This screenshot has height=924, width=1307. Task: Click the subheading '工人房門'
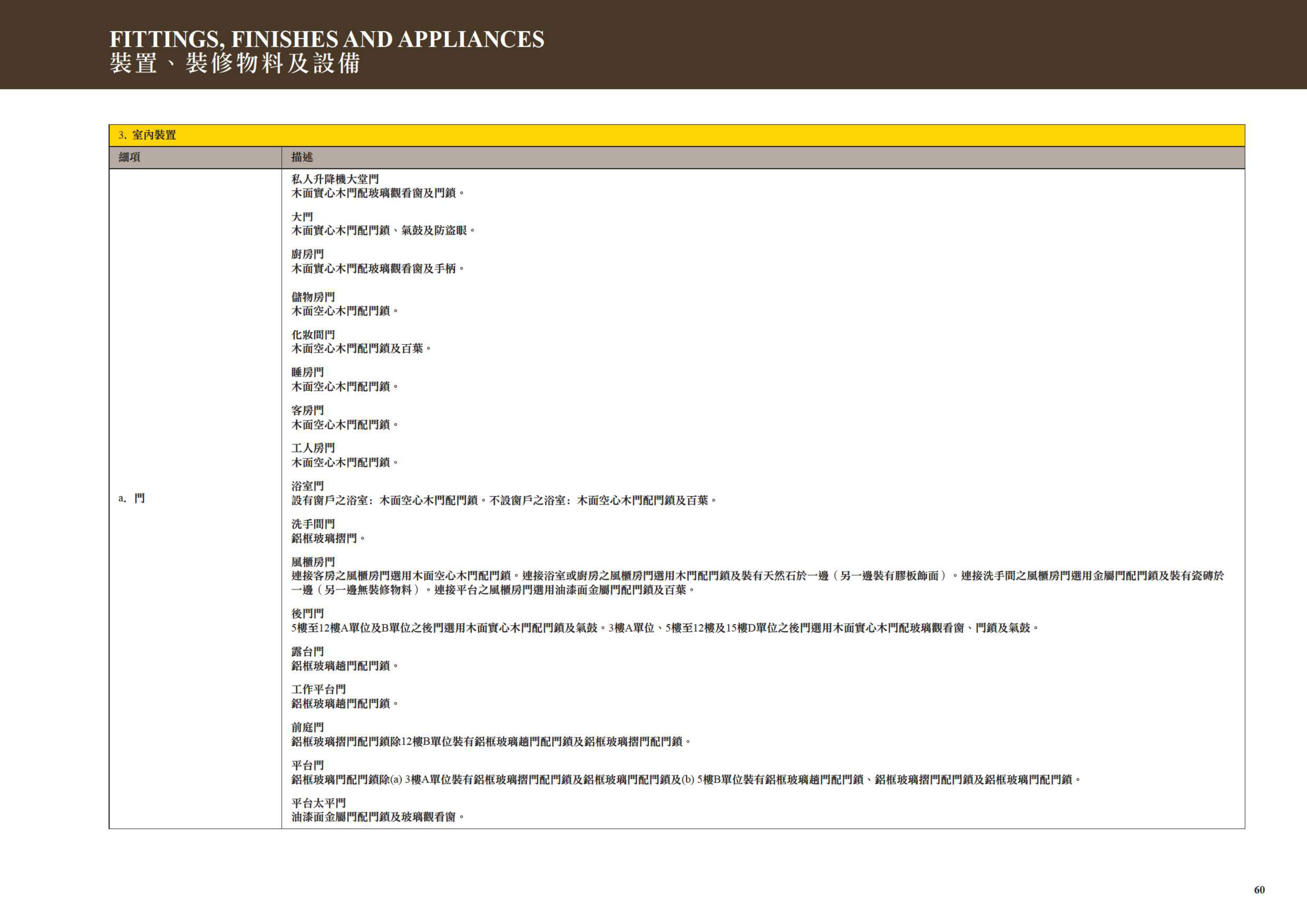(313, 448)
